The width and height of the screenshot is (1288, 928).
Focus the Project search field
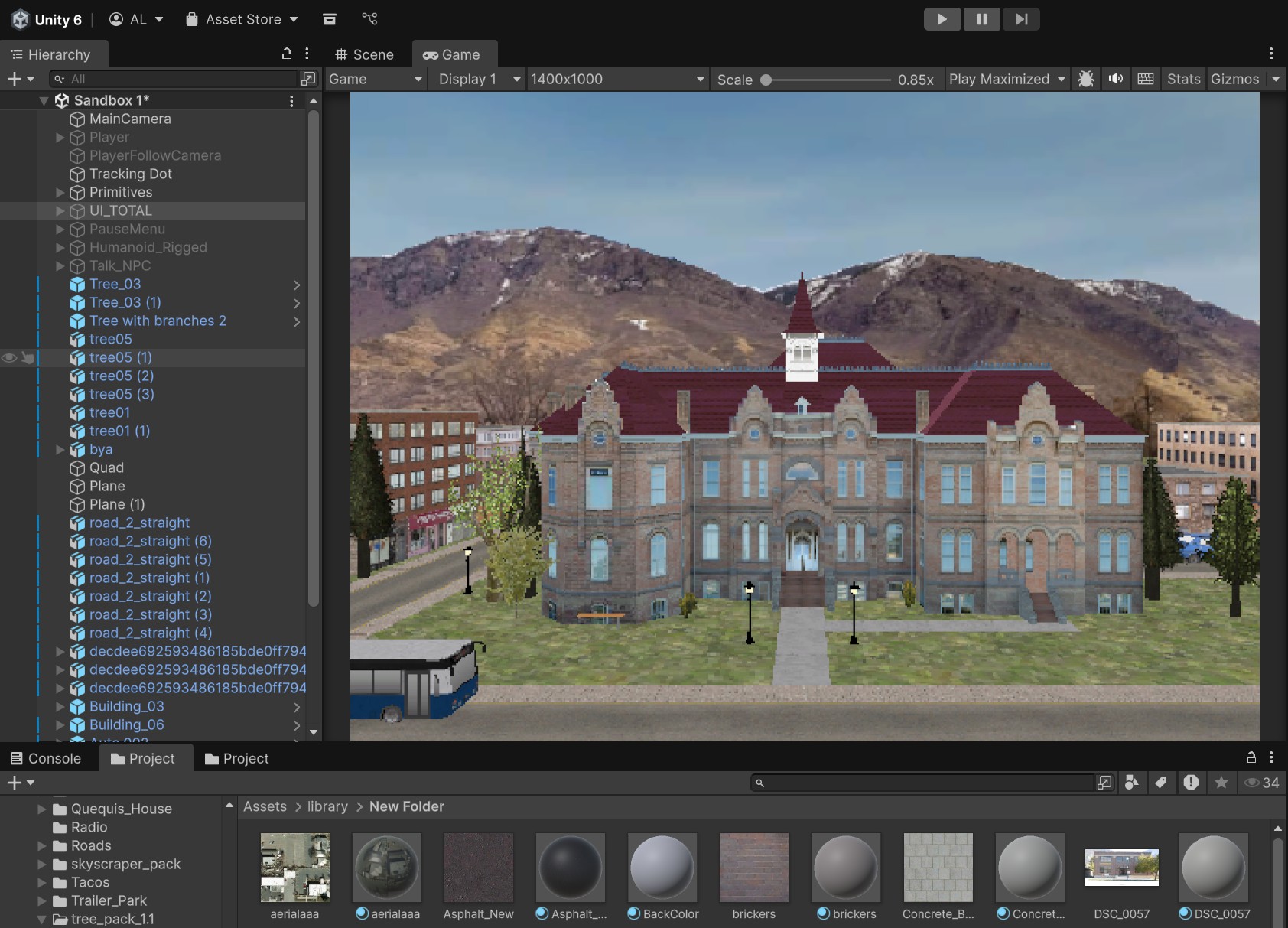point(923,783)
